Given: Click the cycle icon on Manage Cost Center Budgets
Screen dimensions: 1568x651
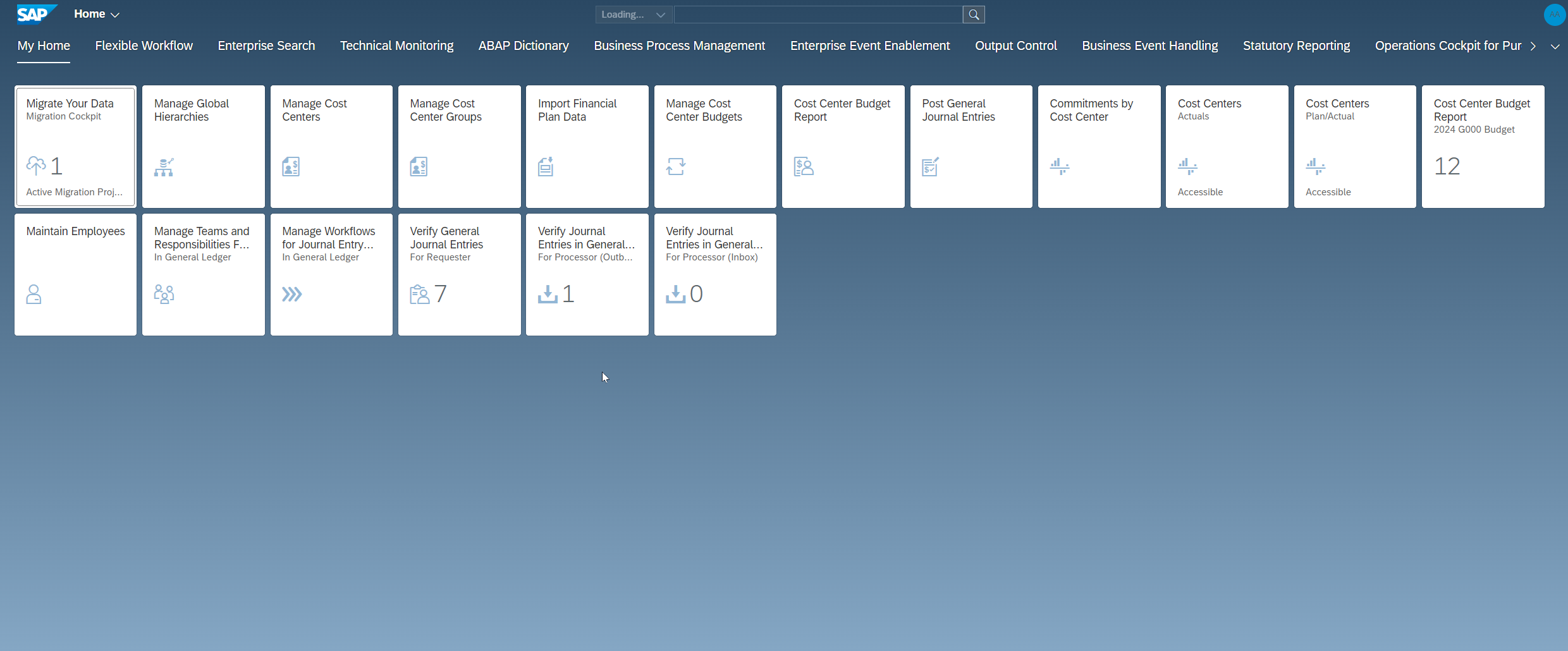Looking at the screenshot, I should coord(676,167).
